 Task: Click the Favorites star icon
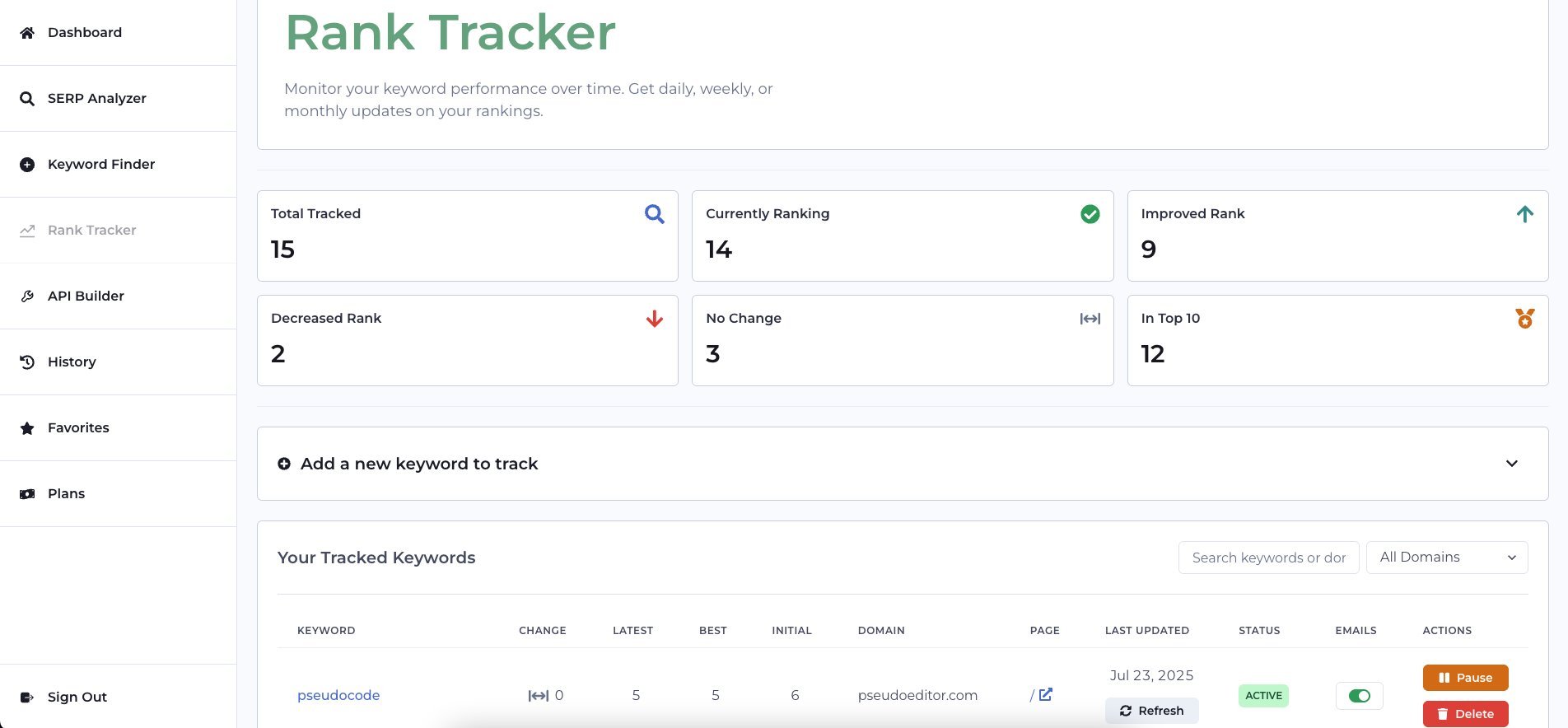click(27, 428)
